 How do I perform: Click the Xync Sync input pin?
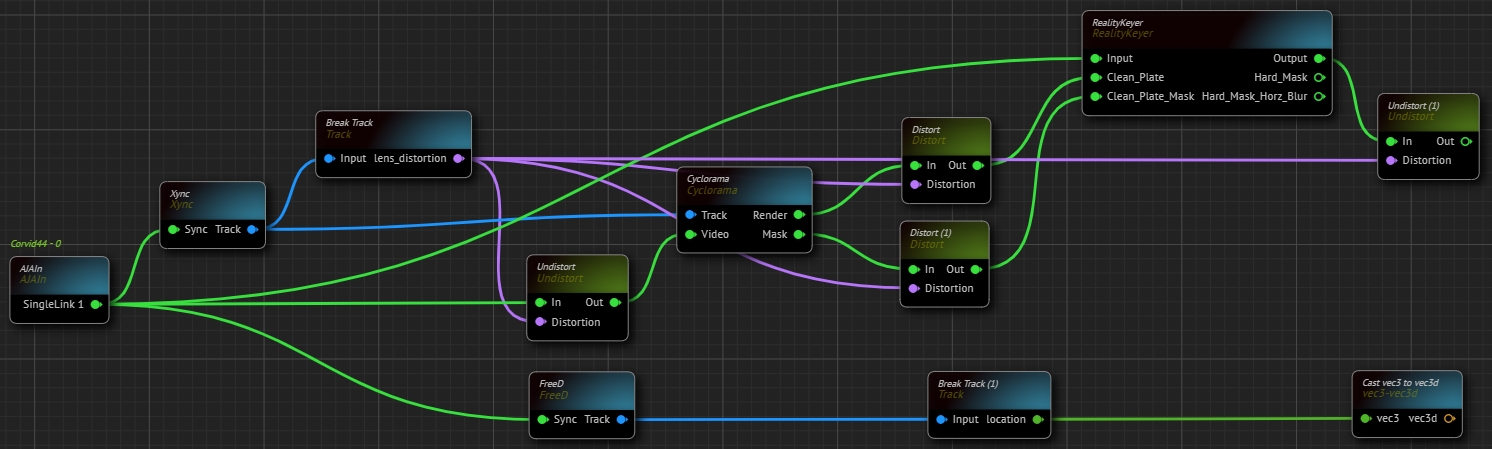point(173,229)
